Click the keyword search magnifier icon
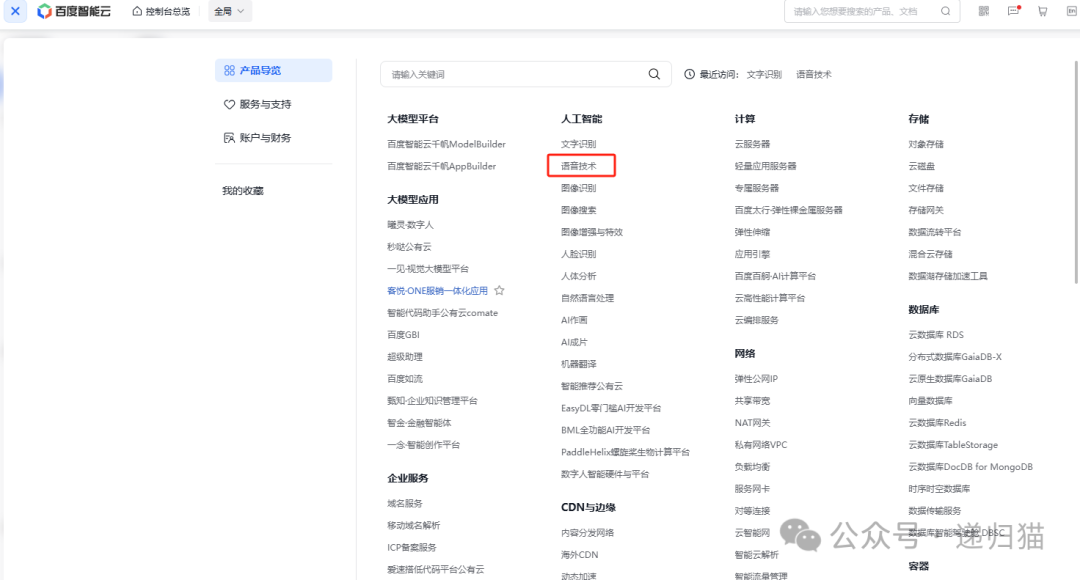 pos(654,74)
